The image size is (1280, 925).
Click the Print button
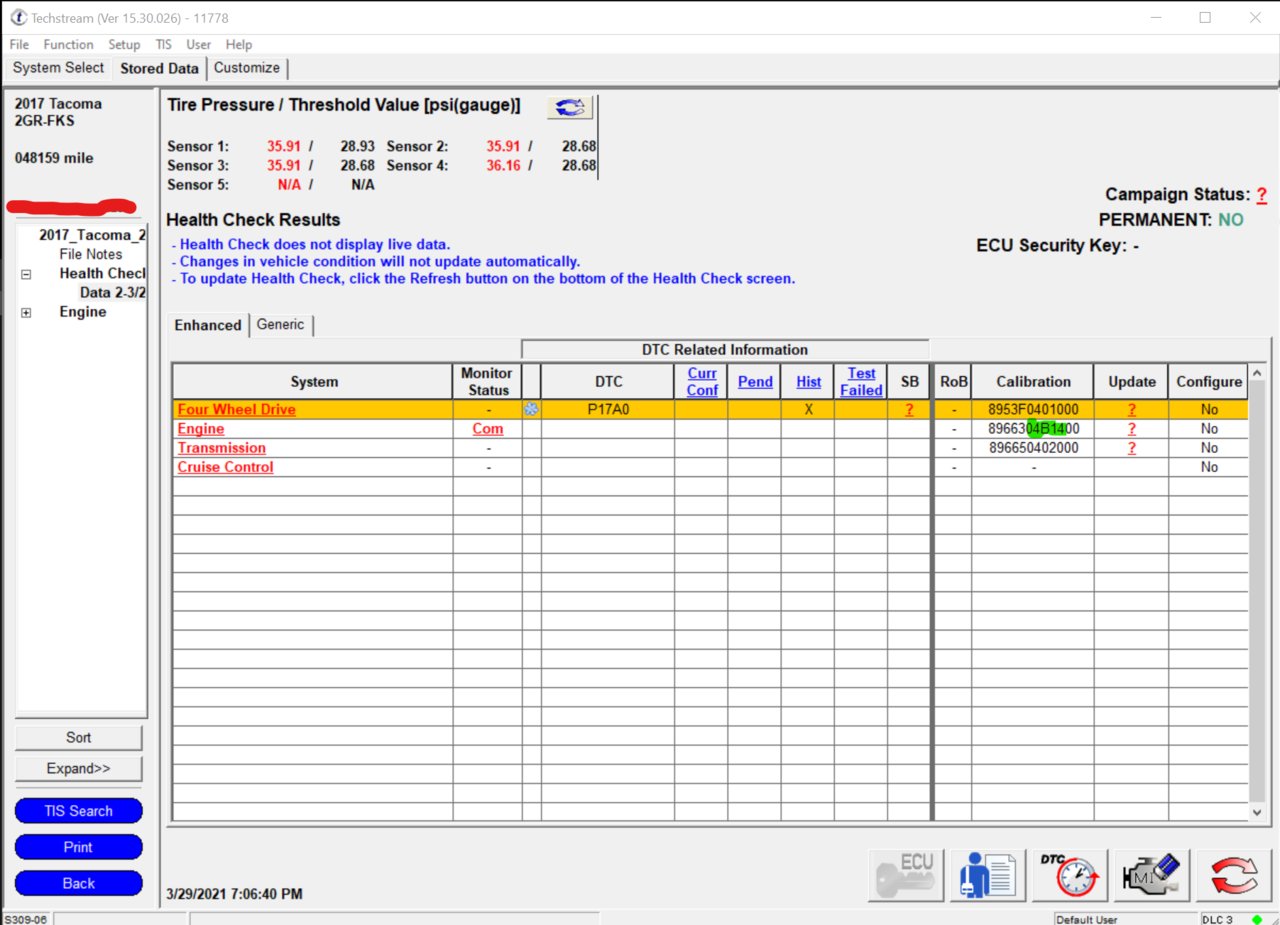point(79,847)
